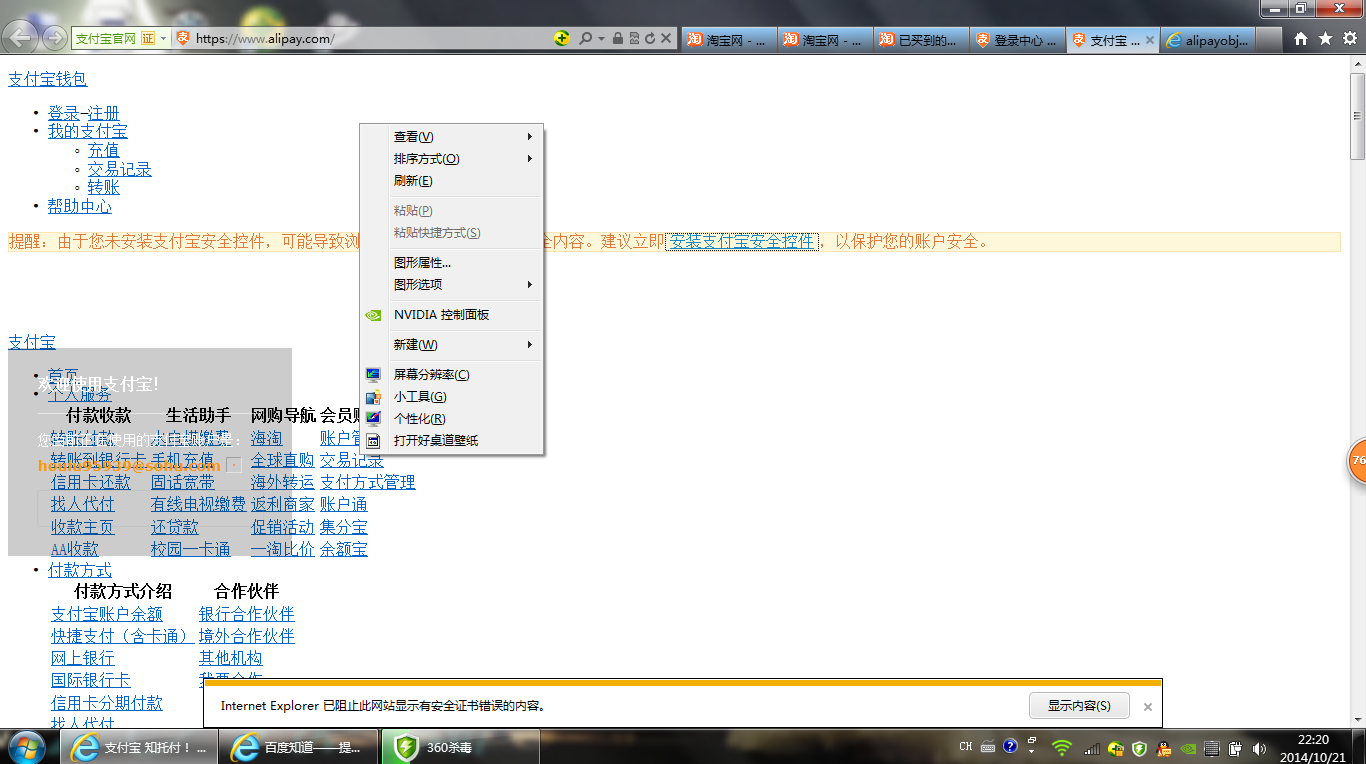Viewport: 1366px width, 764px height.
Task: Click the 安装支付宝安全控件 link
Action: coord(743,241)
